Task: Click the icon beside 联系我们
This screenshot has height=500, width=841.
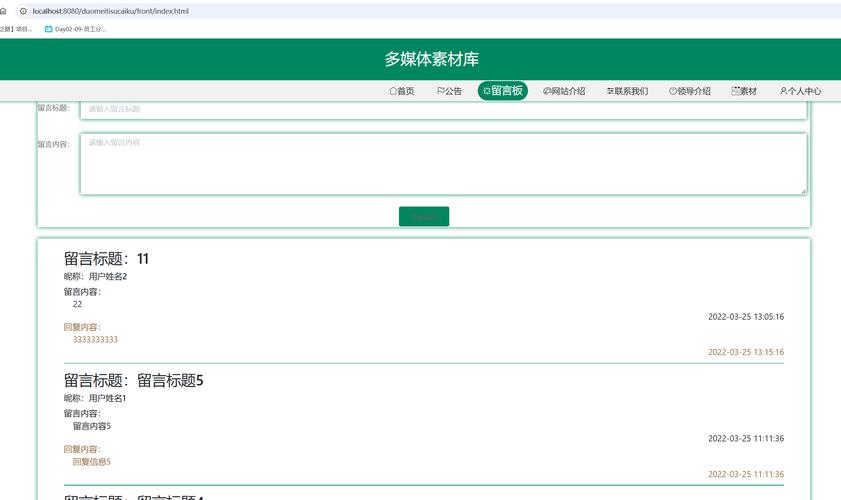Action: point(610,91)
